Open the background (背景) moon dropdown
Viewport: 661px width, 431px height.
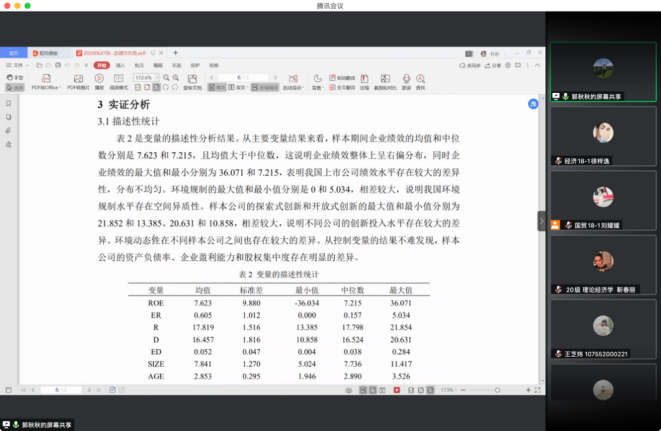tap(317, 82)
